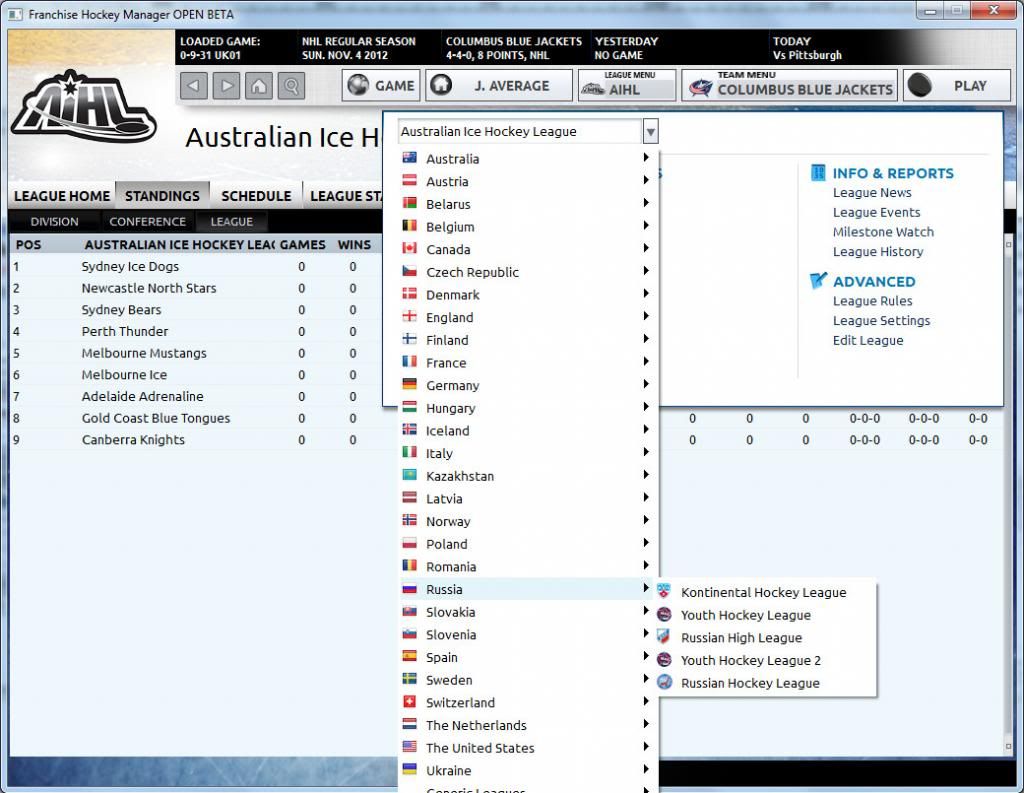Collapse the league selector dropdown arrow

(x=650, y=131)
